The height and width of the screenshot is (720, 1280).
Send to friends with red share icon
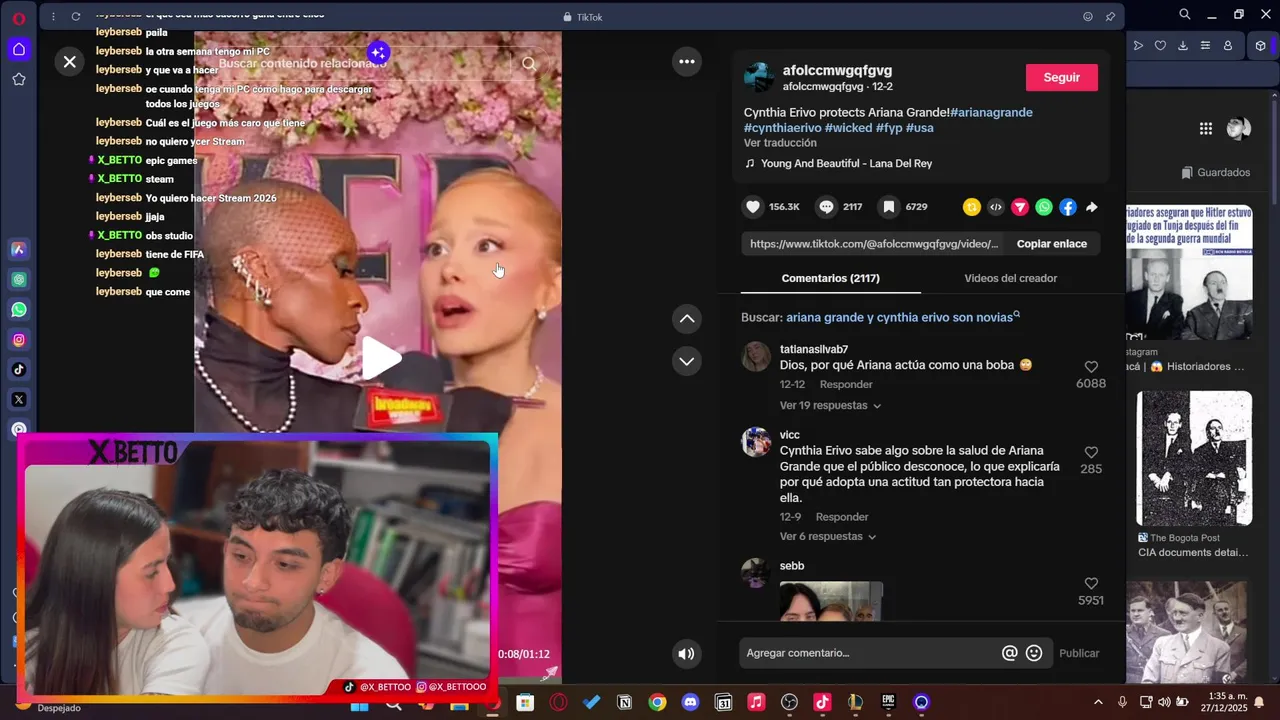[1019, 207]
